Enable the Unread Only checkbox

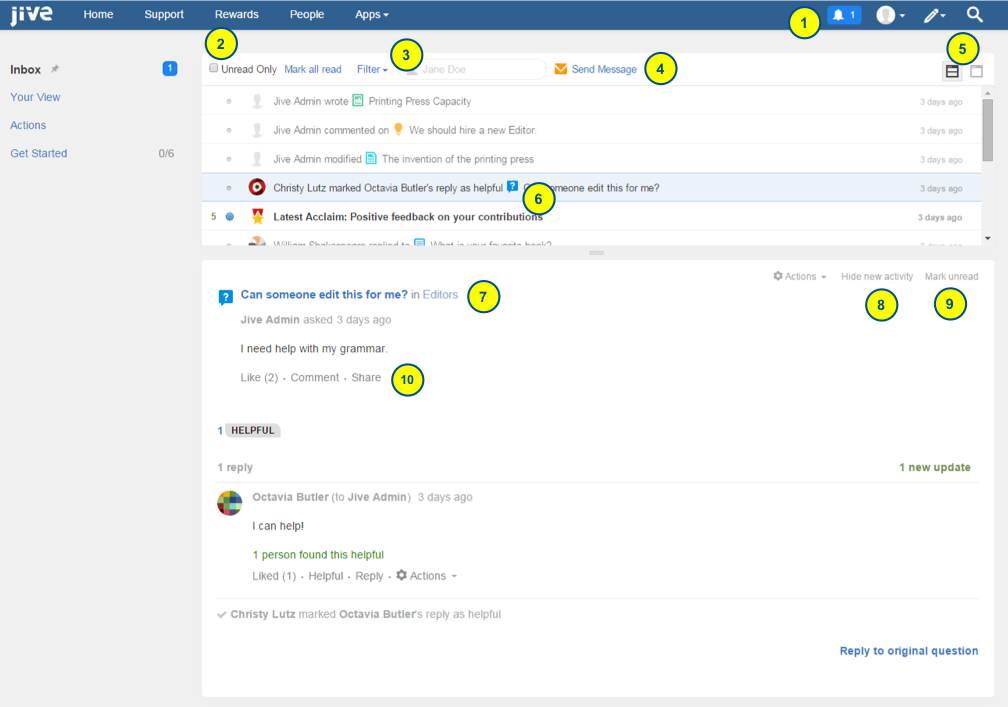214,69
